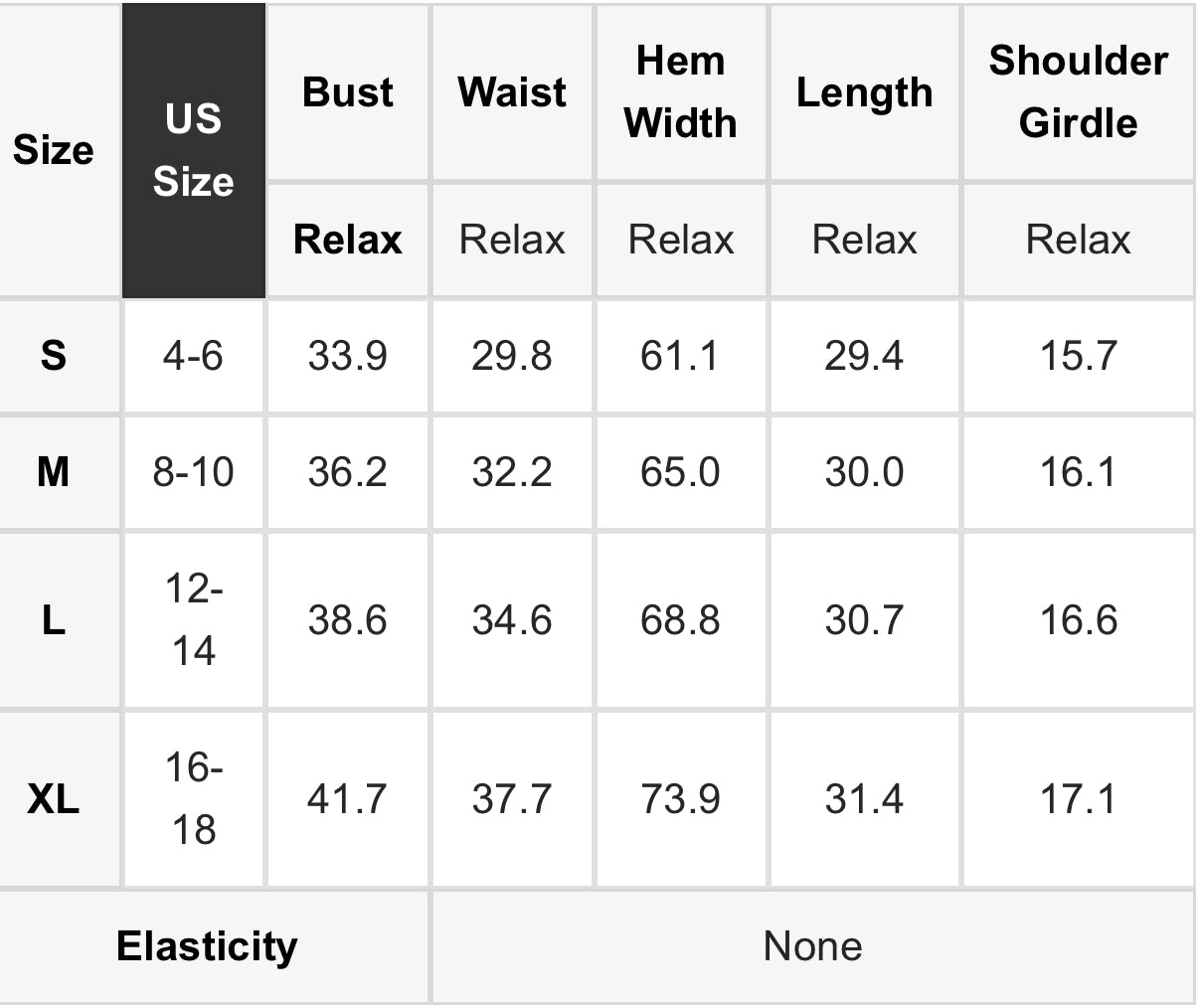Select the S size row label

pyautogui.click(x=53, y=355)
